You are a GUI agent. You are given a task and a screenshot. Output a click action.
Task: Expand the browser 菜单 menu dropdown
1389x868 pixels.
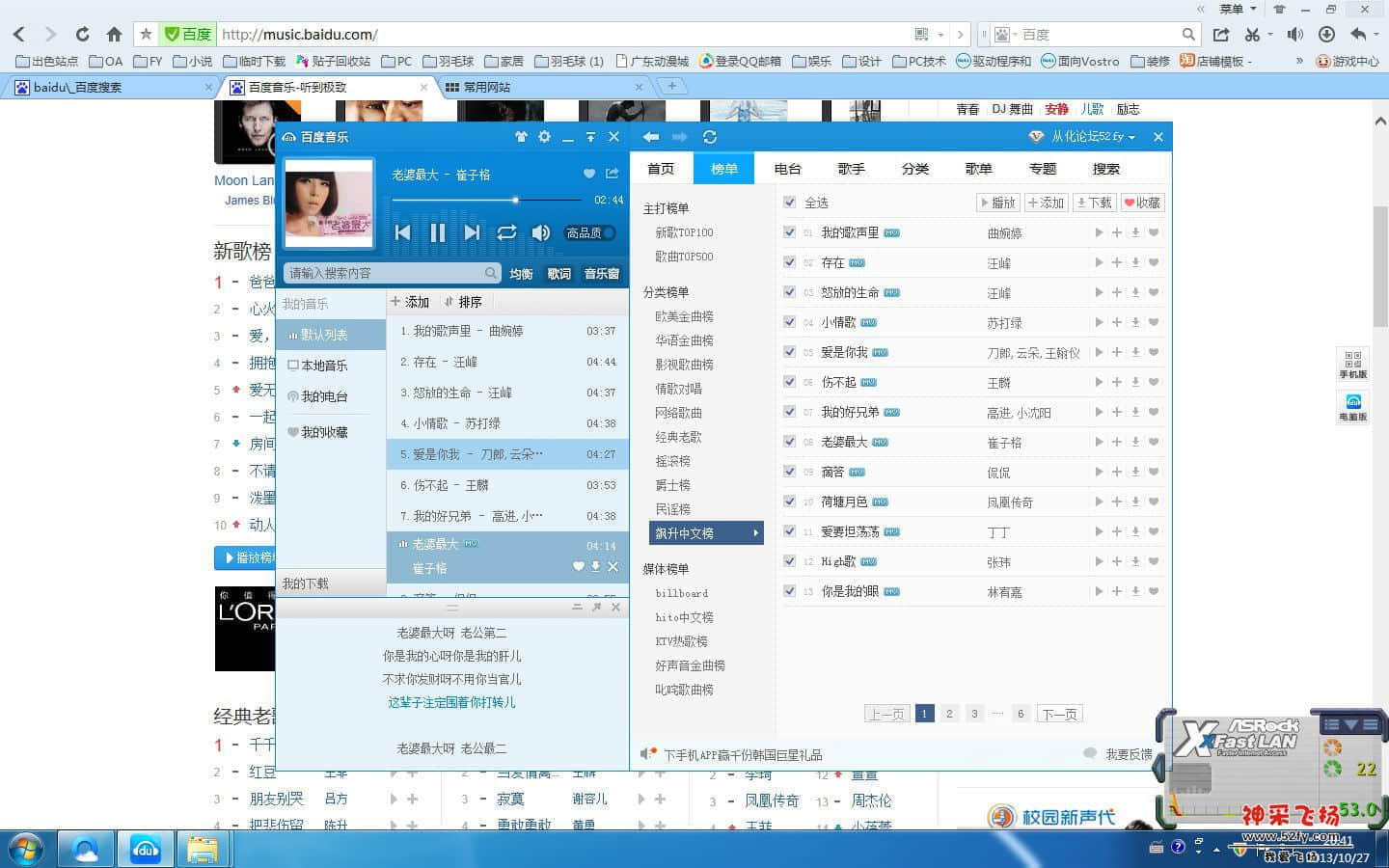click(1238, 10)
